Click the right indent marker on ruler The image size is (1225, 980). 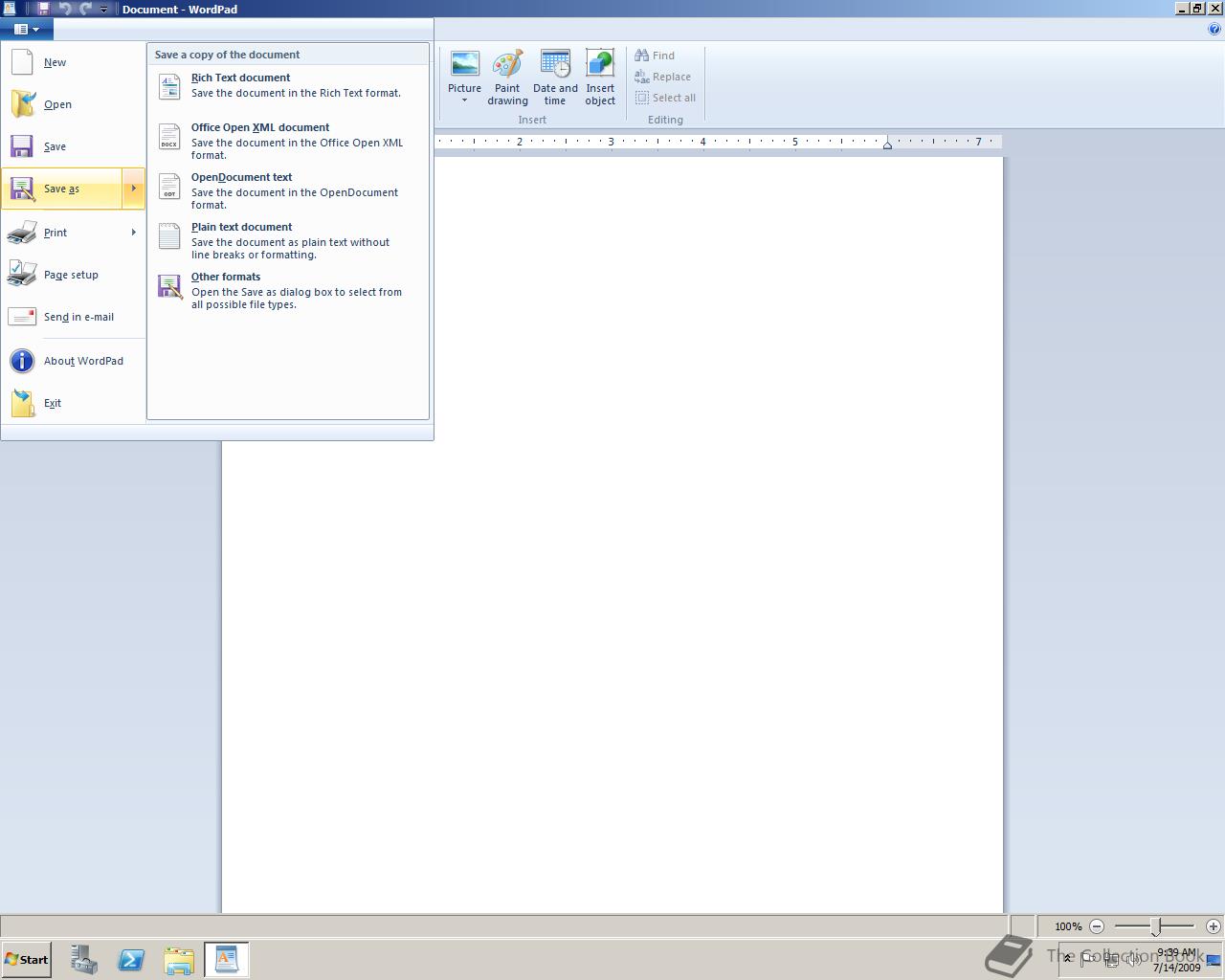pyautogui.click(x=887, y=145)
